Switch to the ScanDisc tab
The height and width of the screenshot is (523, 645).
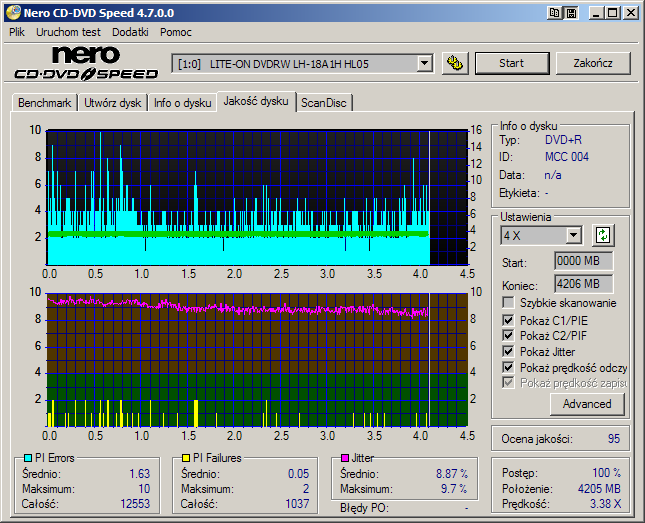pyautogui.click(x=324, y=103)
